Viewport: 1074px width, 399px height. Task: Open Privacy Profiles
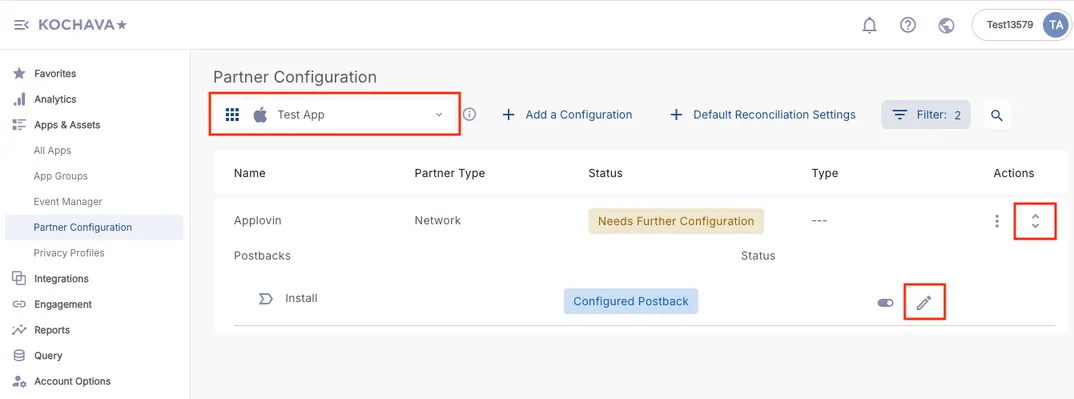click(x=69, y=253)
